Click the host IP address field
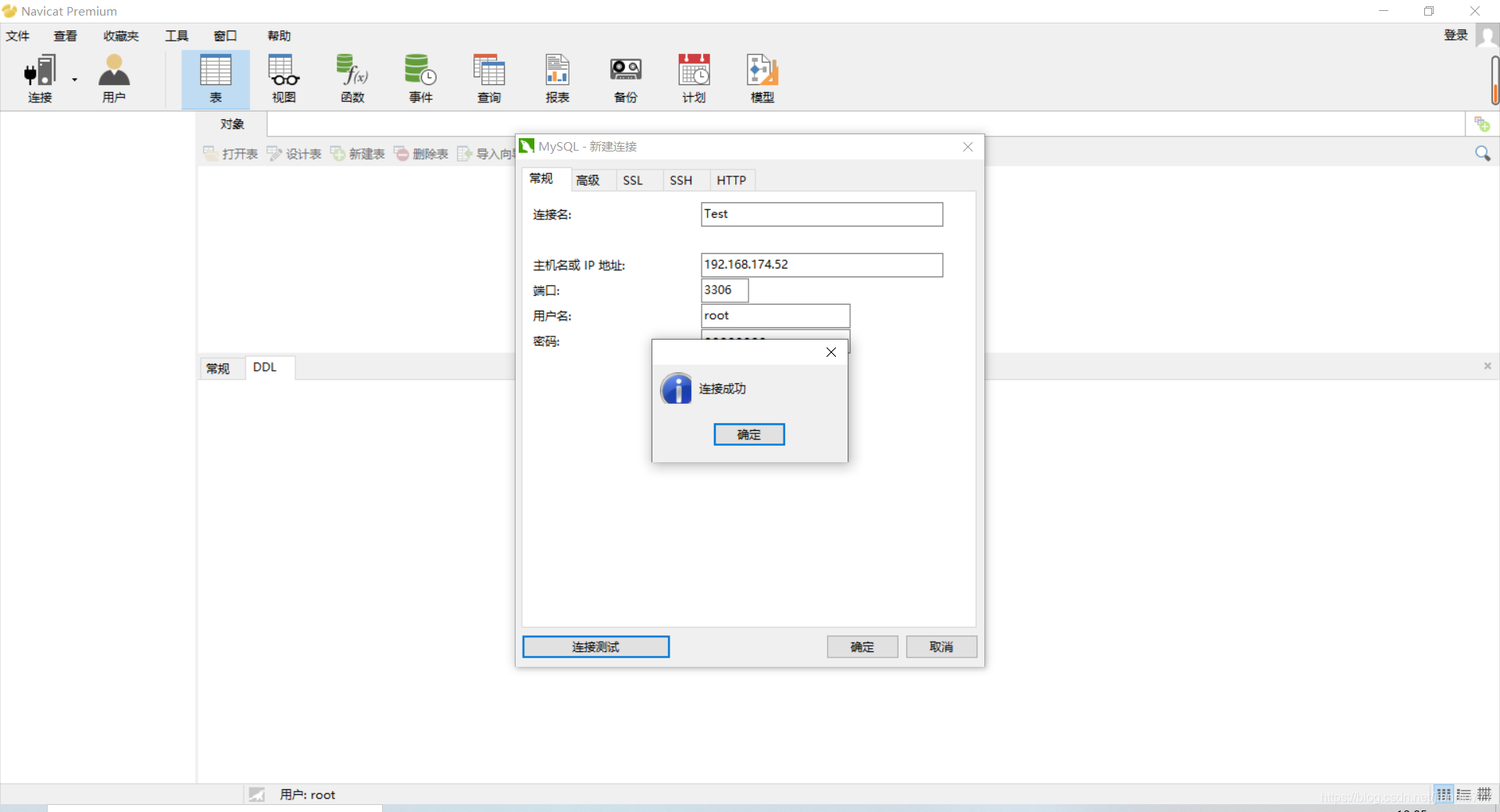This screenshot has width=1500, height=812. (822, 265)
